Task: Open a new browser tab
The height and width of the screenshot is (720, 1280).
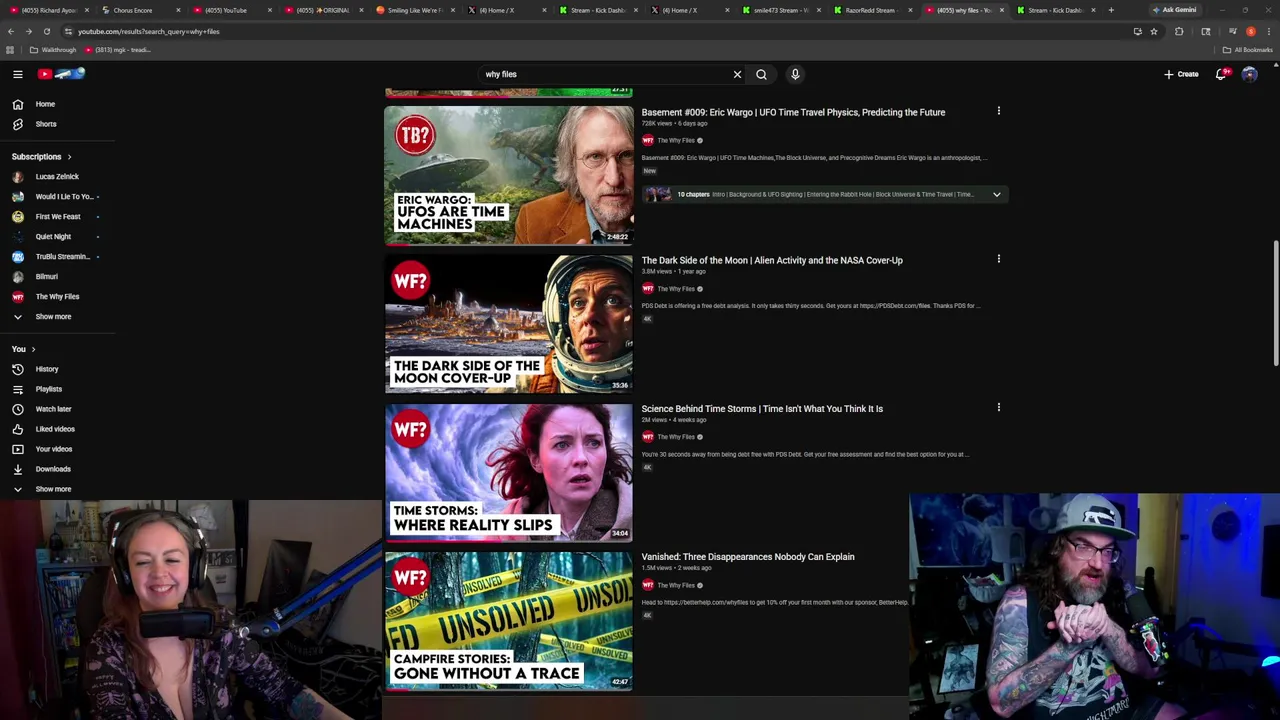Action: [x=1110, y=10]
